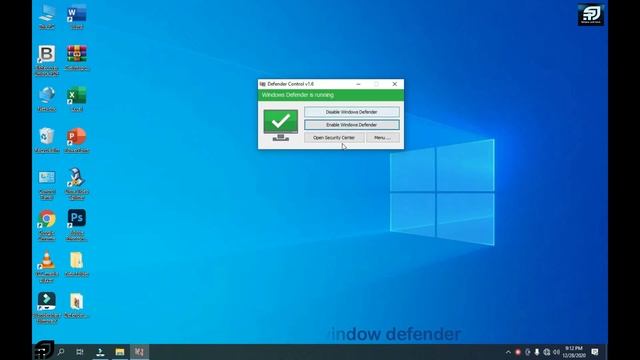Open the taskbar clock and date
The image size is (640, 360).
pyautogui.click(x=574, y=352)
